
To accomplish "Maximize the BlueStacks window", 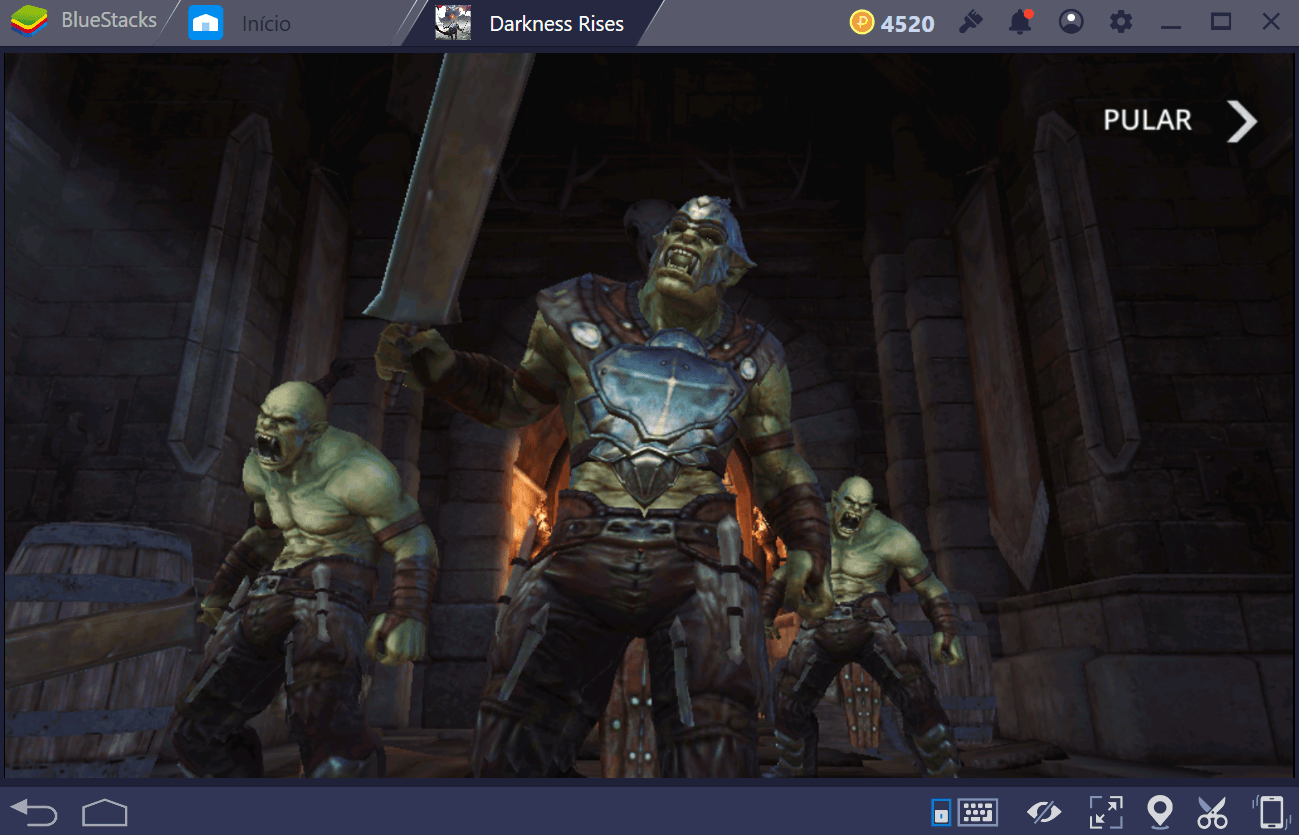I will click(1221, 22).
